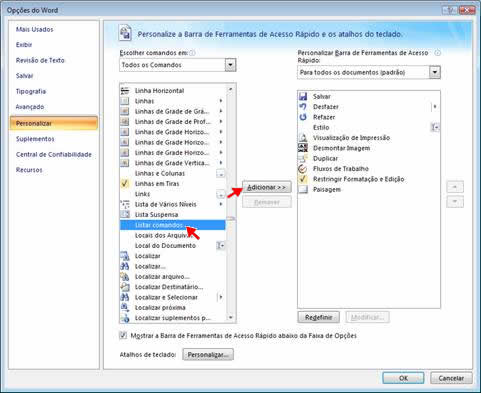481x393 pixels.
Task: Click the Localizar suplementos icon
Action: point(125,318)
